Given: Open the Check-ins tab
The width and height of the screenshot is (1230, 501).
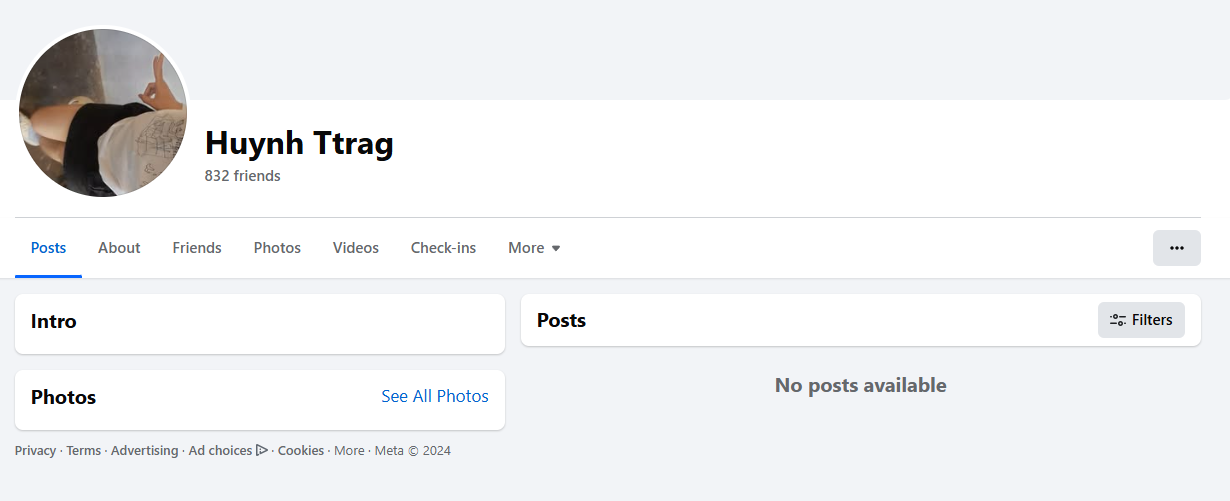Looking at the screenshot, I should coord(443,248).
